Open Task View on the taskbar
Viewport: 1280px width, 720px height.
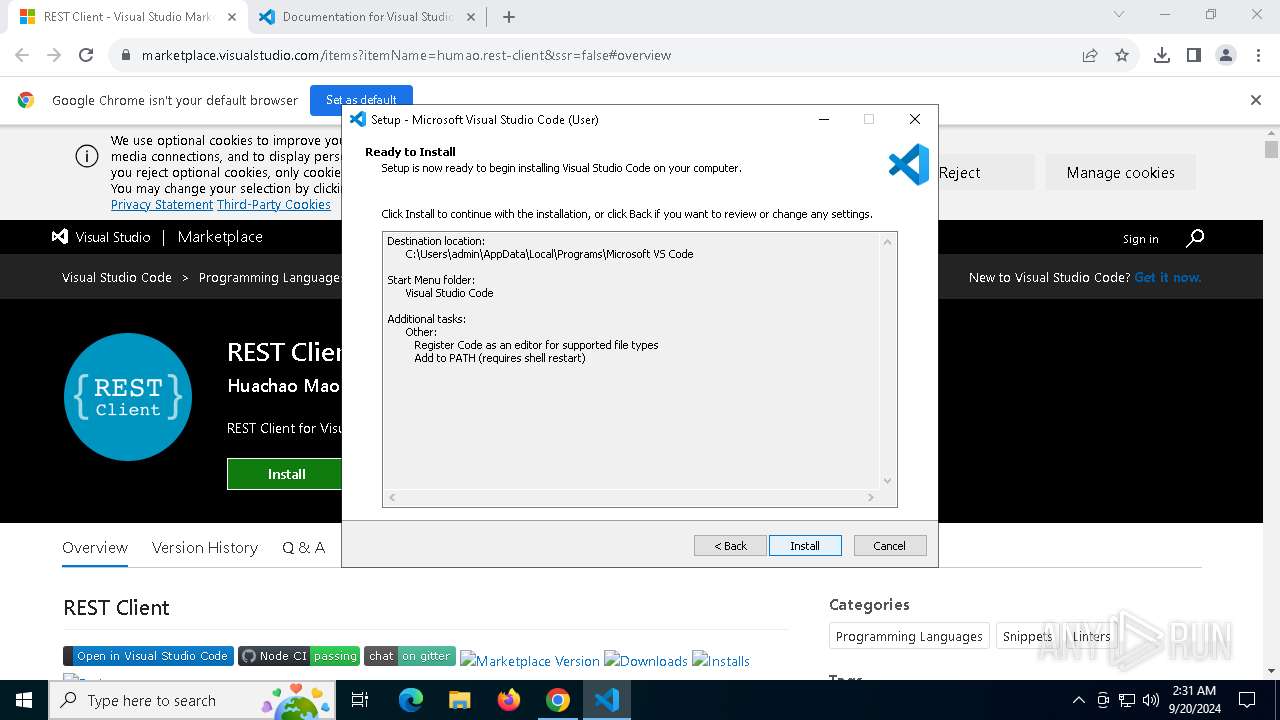point(361,700)
